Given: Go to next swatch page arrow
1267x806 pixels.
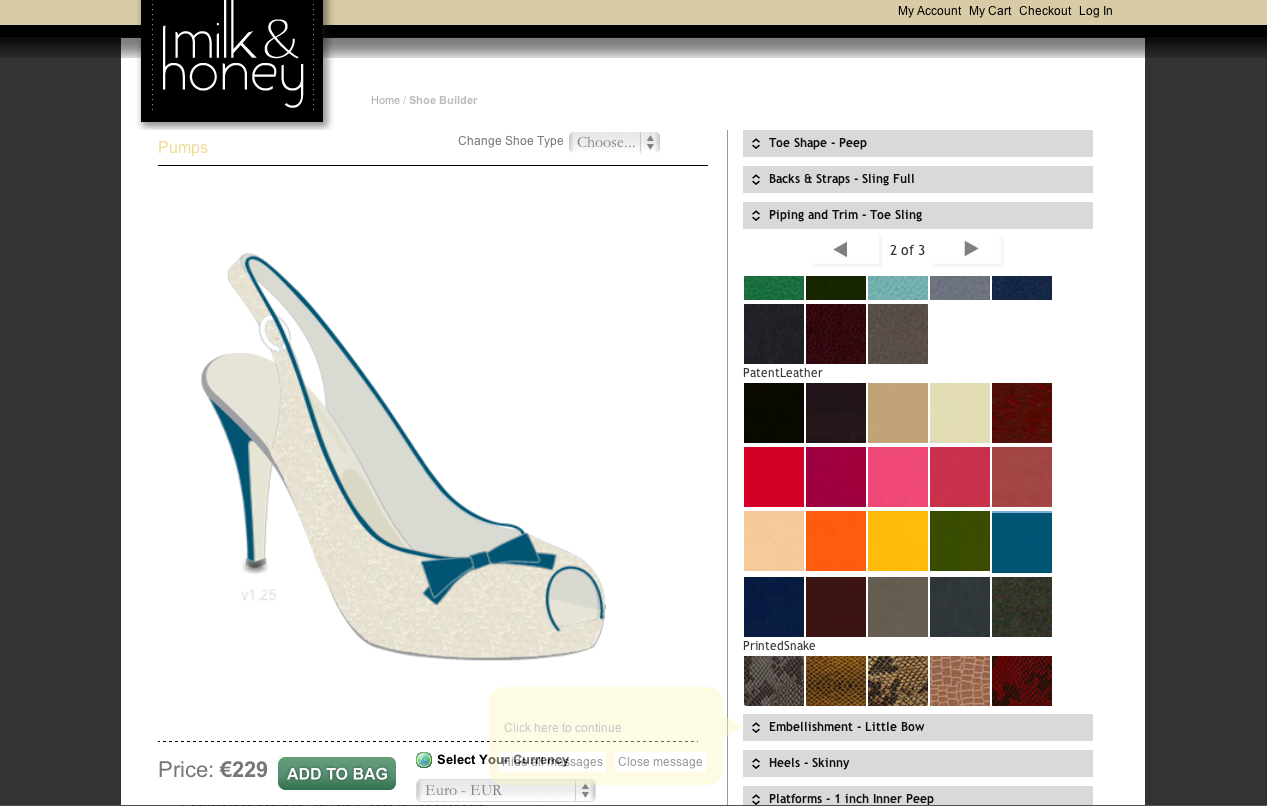Looking at the screenshot, I should click(970, 249).
